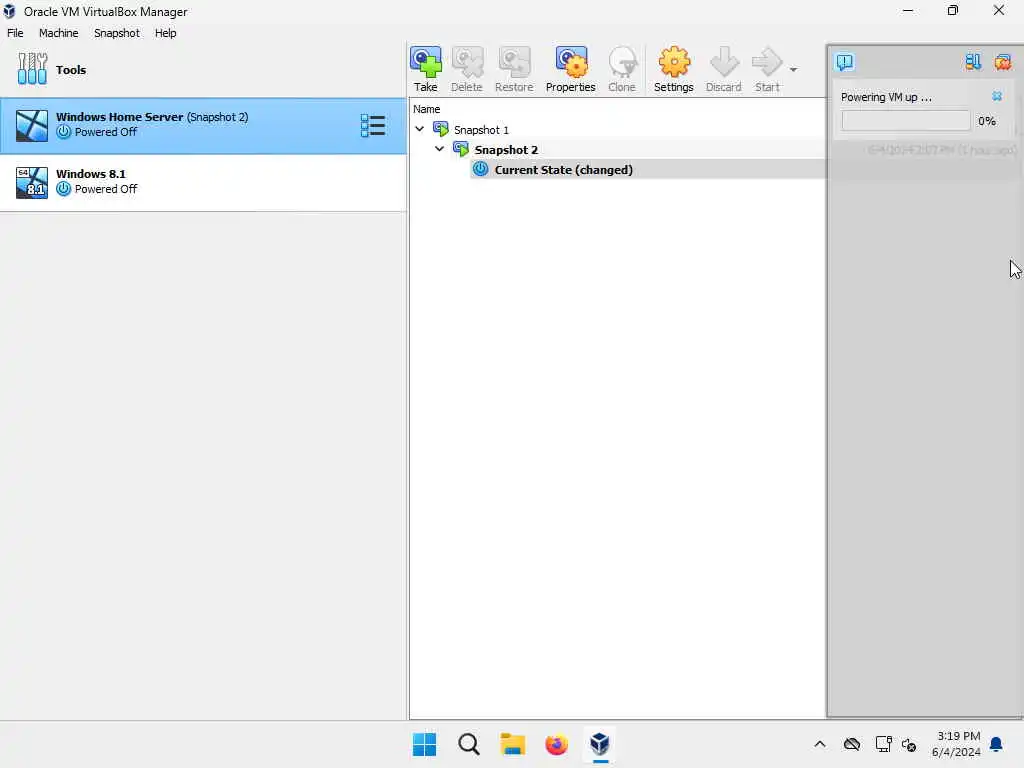The width and height of the screenshot is (1024, 768).
Task: Click the delete finished notifications icon
Action: [x=1002, y=62]
